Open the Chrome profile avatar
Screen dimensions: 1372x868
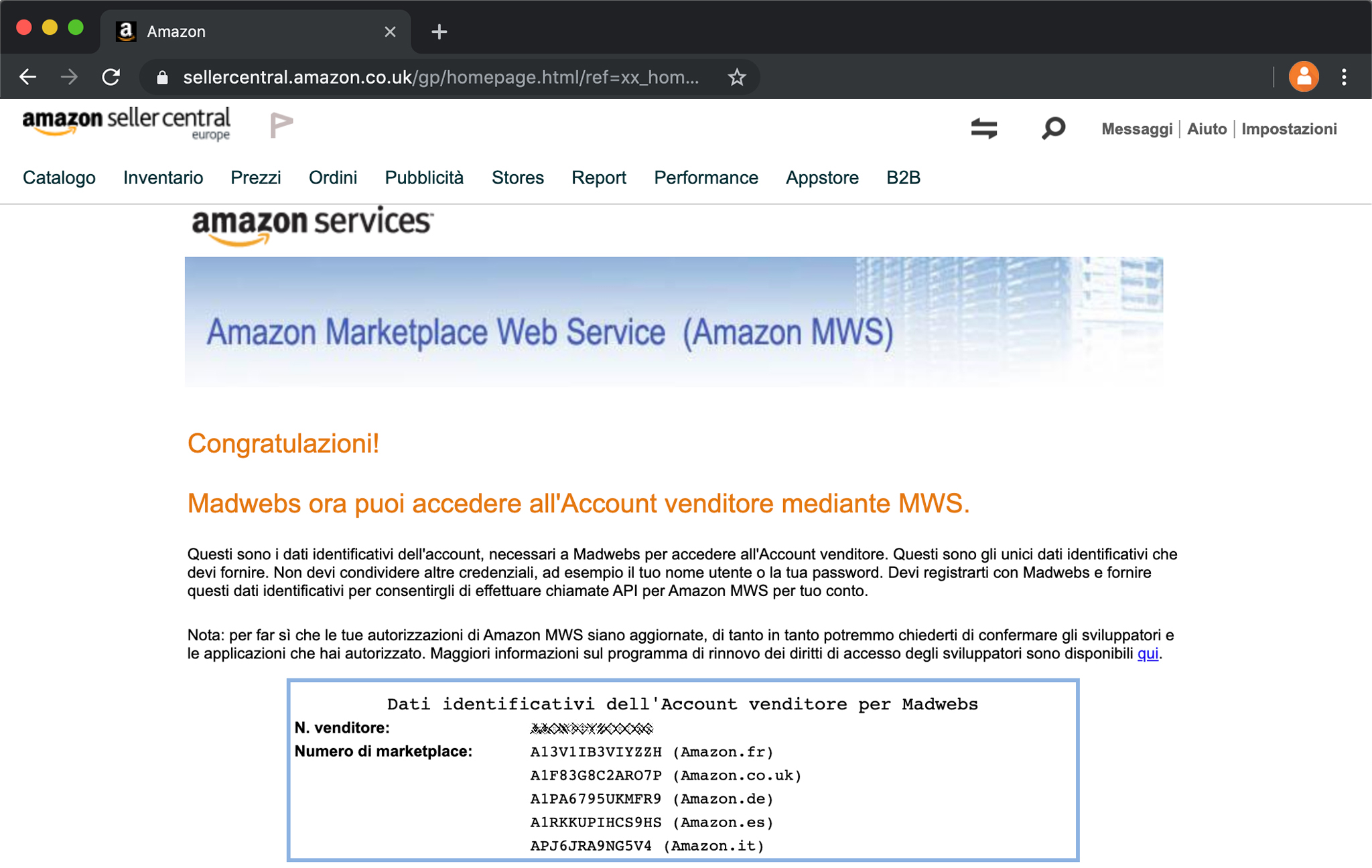click(x=1303, y=77)
